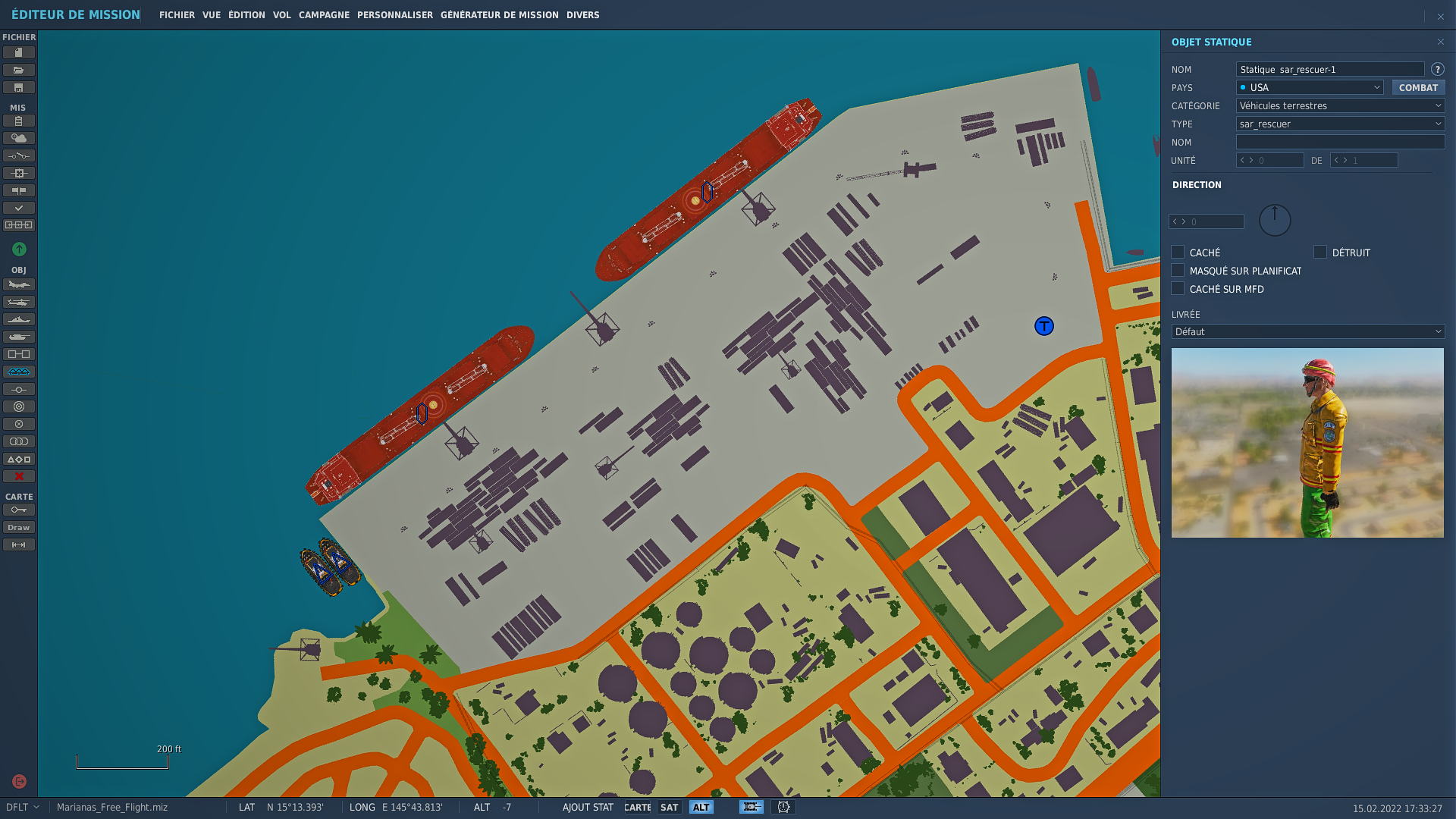1456x819 pixels.
Task: Switch map to SAT mode
Action: [x=669, y=807]
